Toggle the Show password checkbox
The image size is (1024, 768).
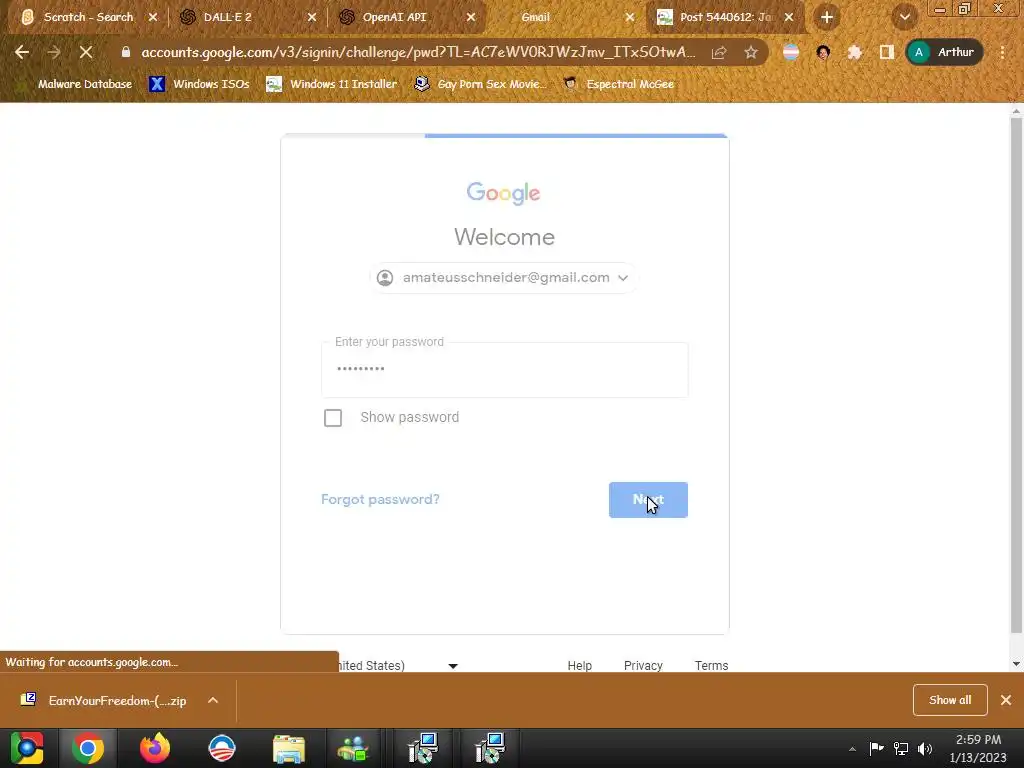pyautogui.click(x=333, y=418)
